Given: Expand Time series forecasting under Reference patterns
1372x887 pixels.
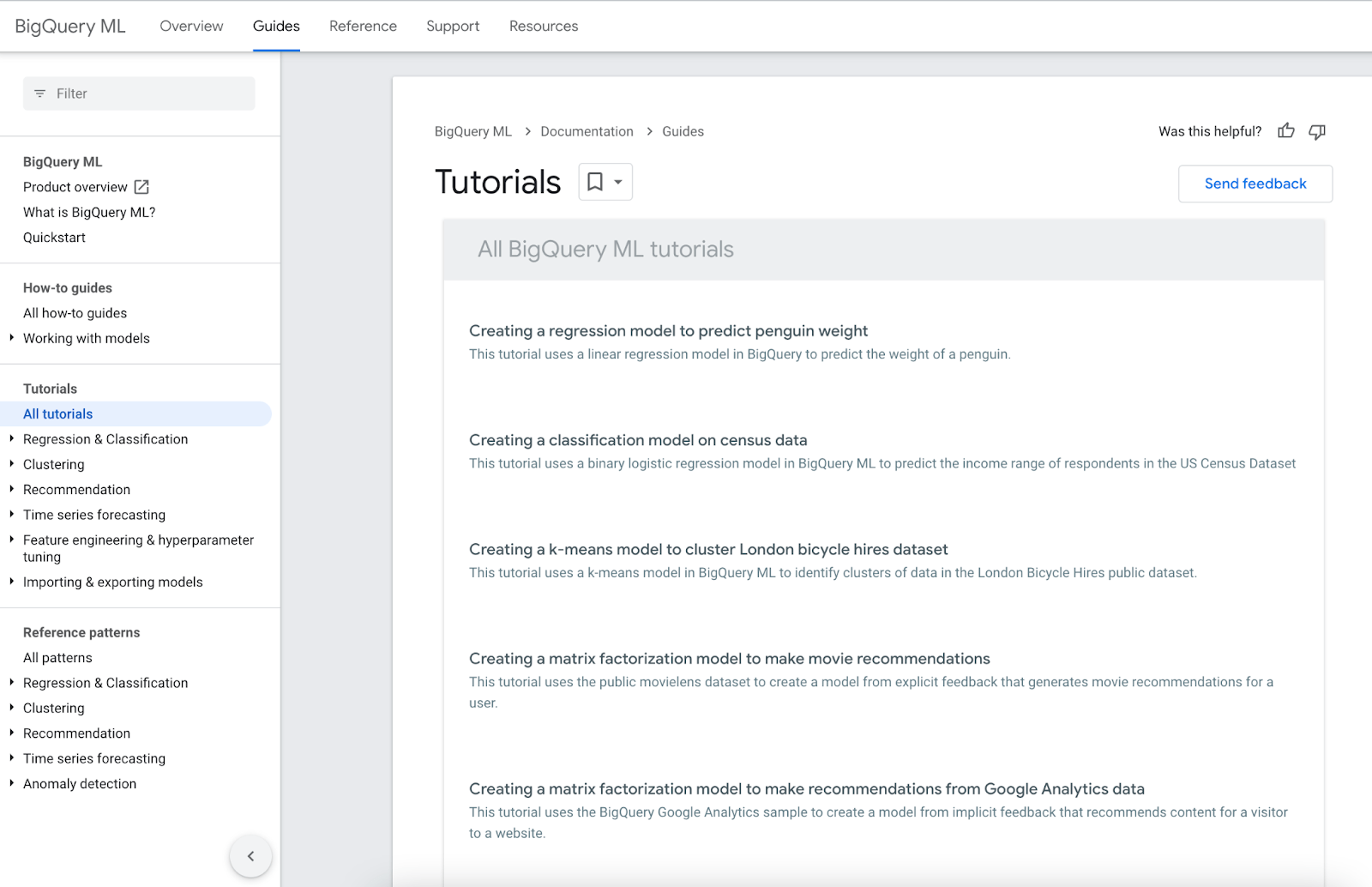Looking at the screenshot, I should (11, 758).
